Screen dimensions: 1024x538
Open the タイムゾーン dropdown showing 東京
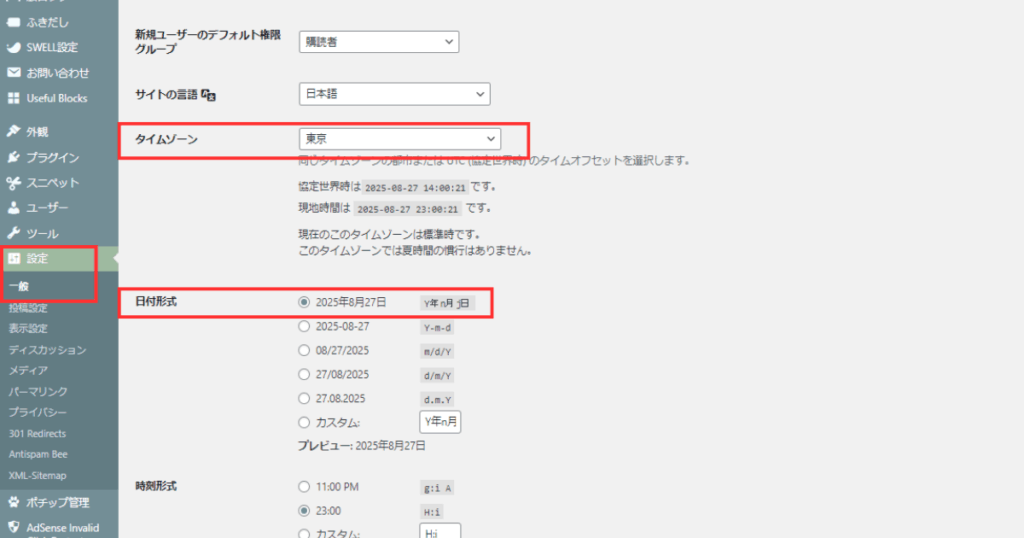(x=399, y=139)
